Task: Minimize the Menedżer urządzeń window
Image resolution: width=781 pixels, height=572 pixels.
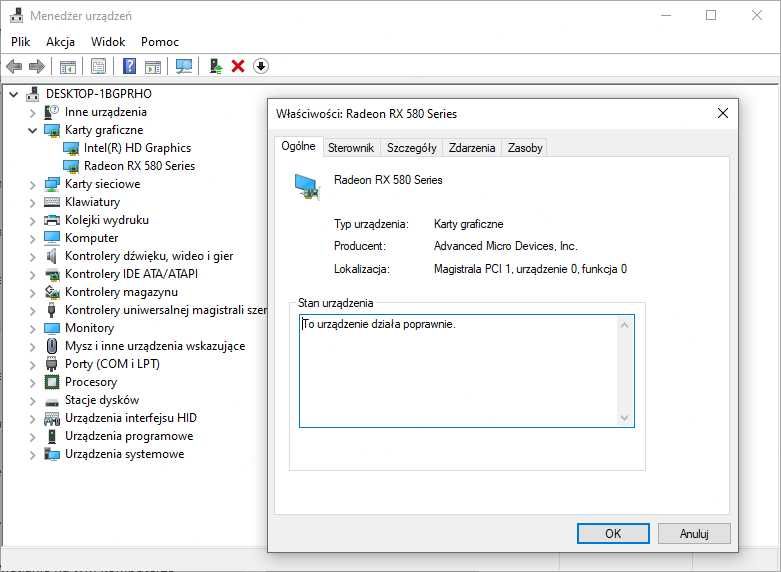Action: [x=666, y=15]
